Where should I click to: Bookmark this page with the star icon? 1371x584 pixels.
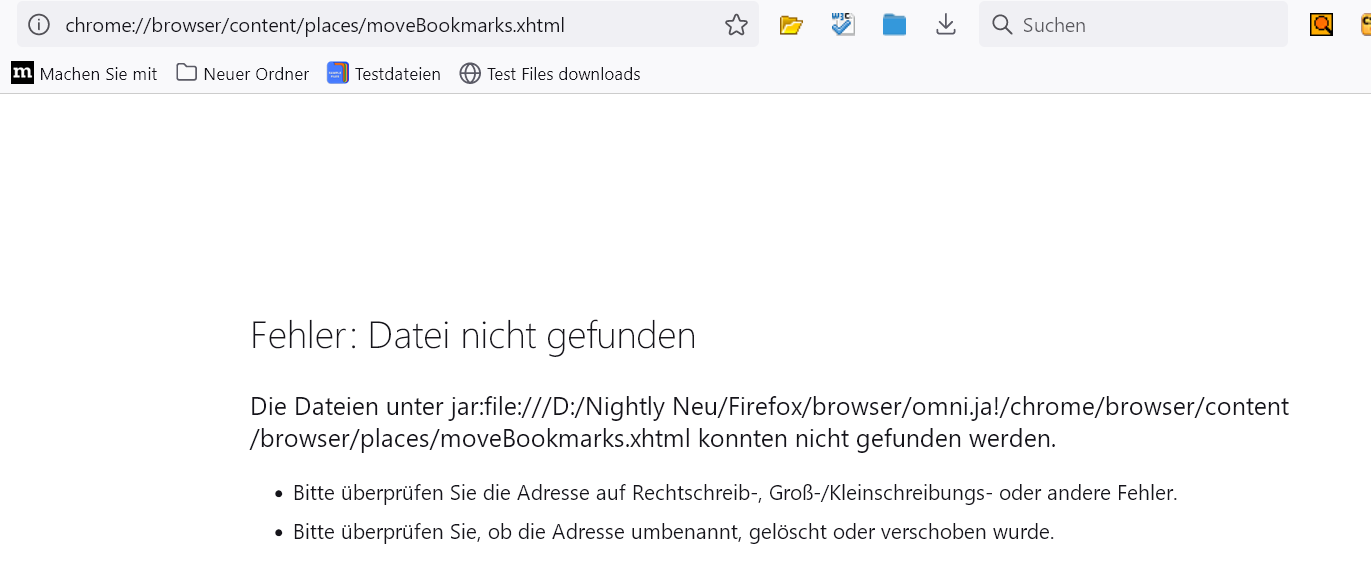736,25
